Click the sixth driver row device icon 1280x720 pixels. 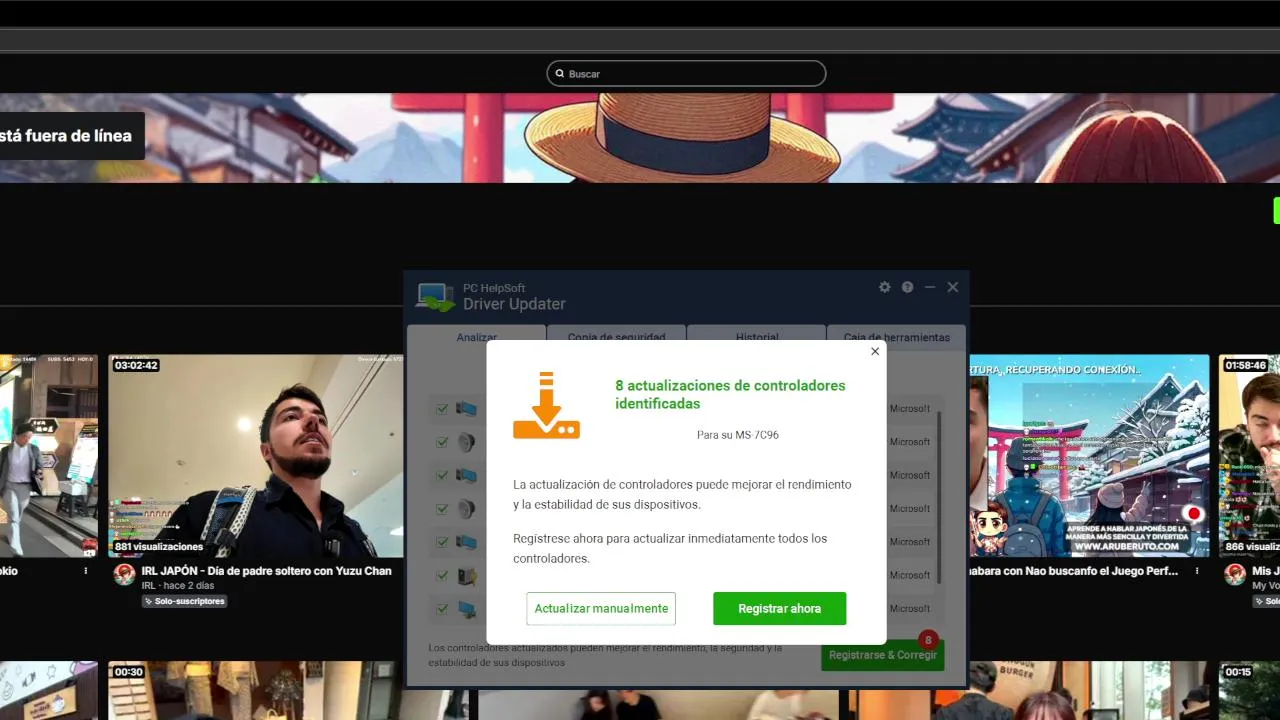[x=466, y=575]
